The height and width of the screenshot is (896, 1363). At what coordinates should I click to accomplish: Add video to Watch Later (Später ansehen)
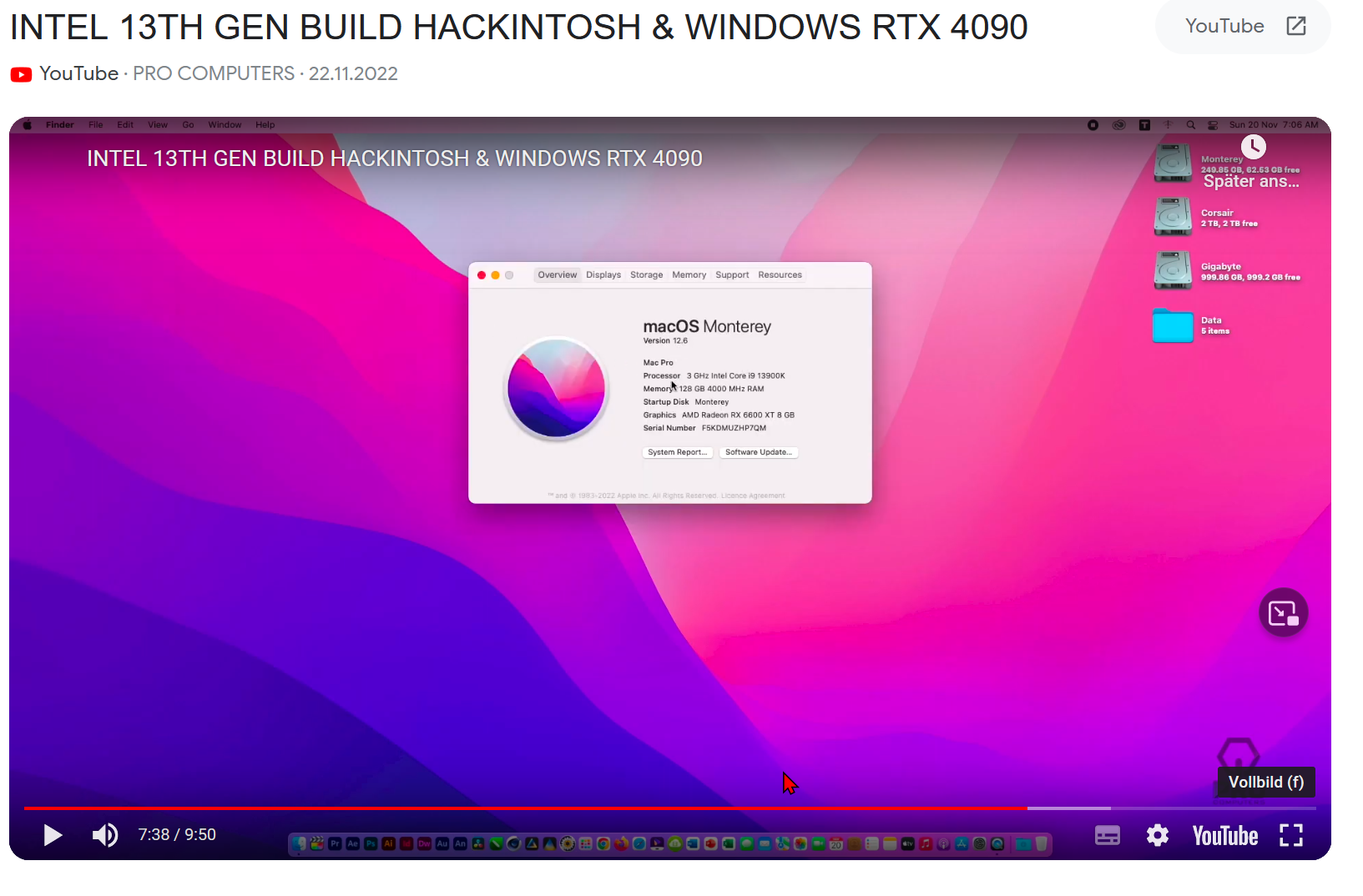1253,164
